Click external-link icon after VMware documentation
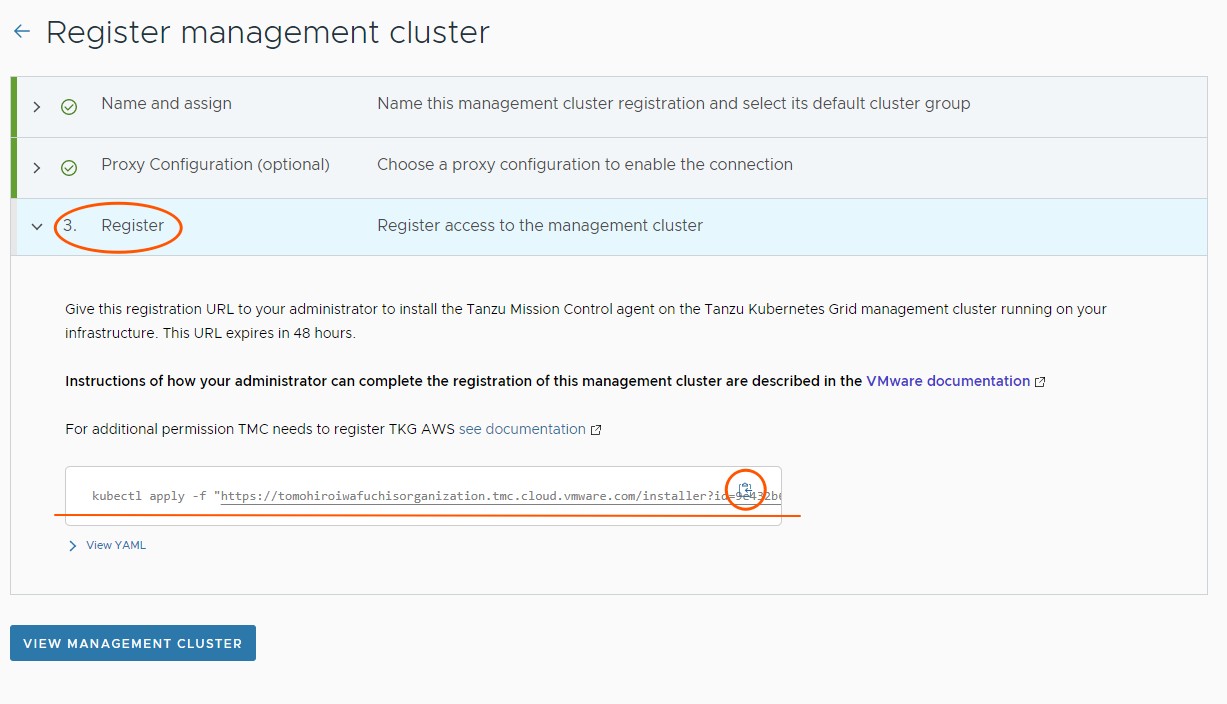 pyautogui.click(x=1041, y=382)
